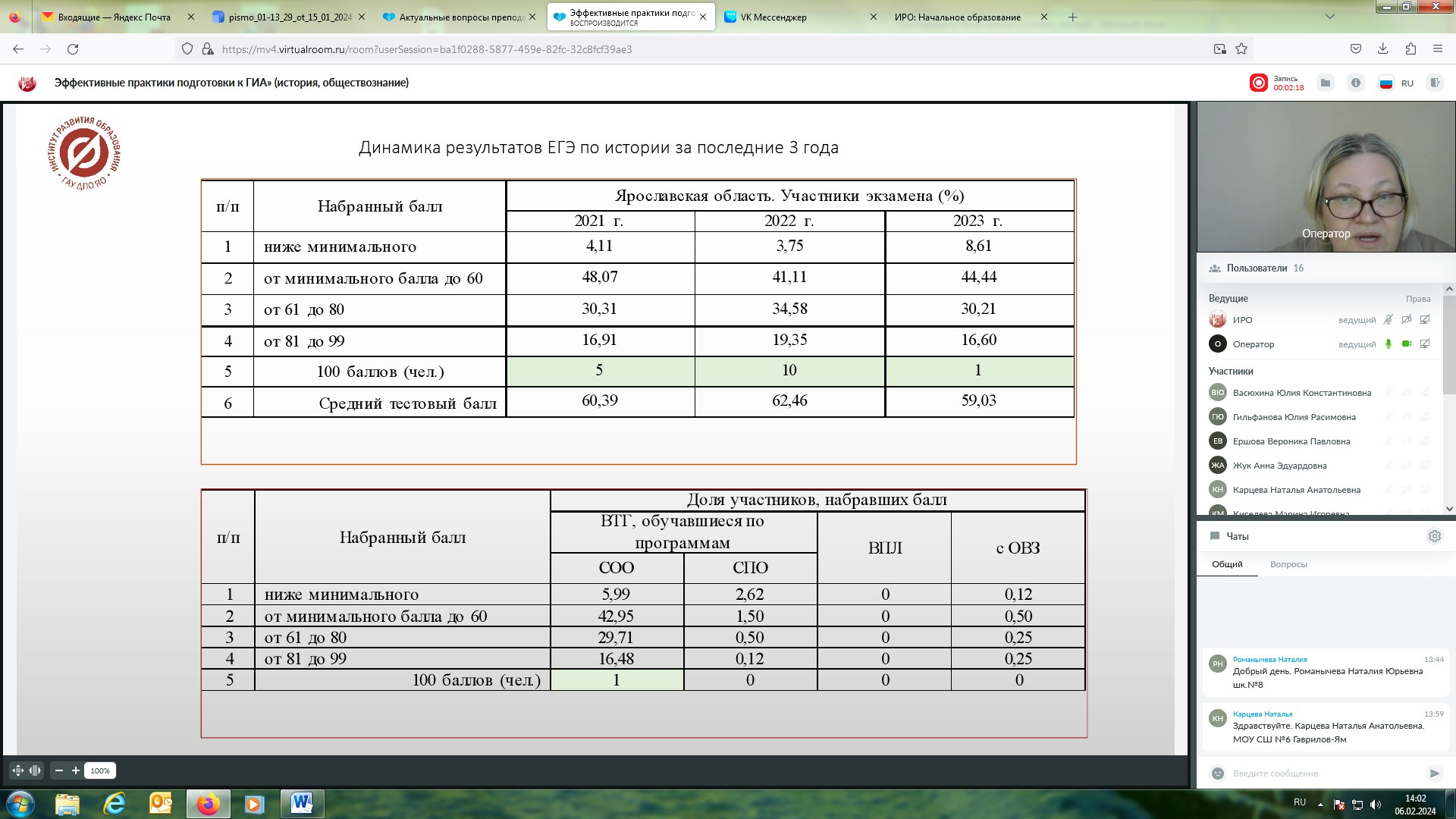Image resolution: width=1456 pixels, height=819 pixels.
Task: Click participant Жук Анна Эдуардовна
Action: [1279, 466]
